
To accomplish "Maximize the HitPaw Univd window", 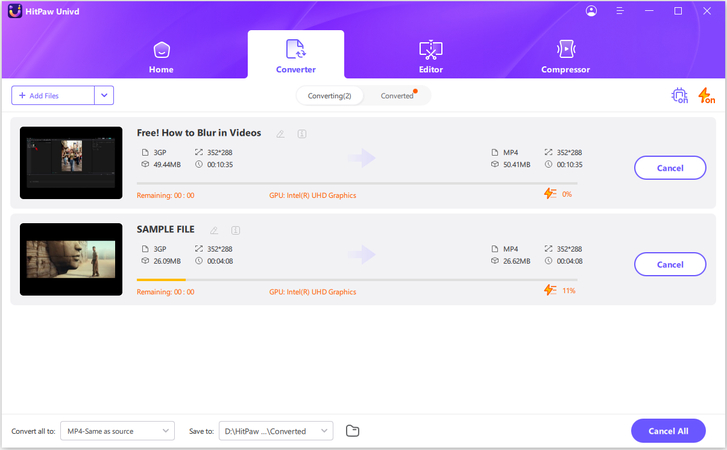I will pyautogui.click(x=678, y=11).
